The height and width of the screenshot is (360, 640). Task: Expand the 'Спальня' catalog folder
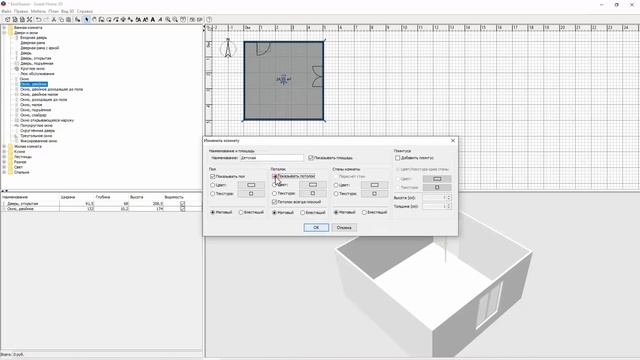point(4,172)
